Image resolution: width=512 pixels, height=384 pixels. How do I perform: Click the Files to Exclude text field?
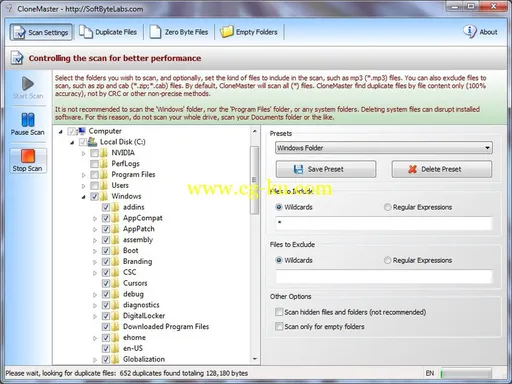pos(384,276)
